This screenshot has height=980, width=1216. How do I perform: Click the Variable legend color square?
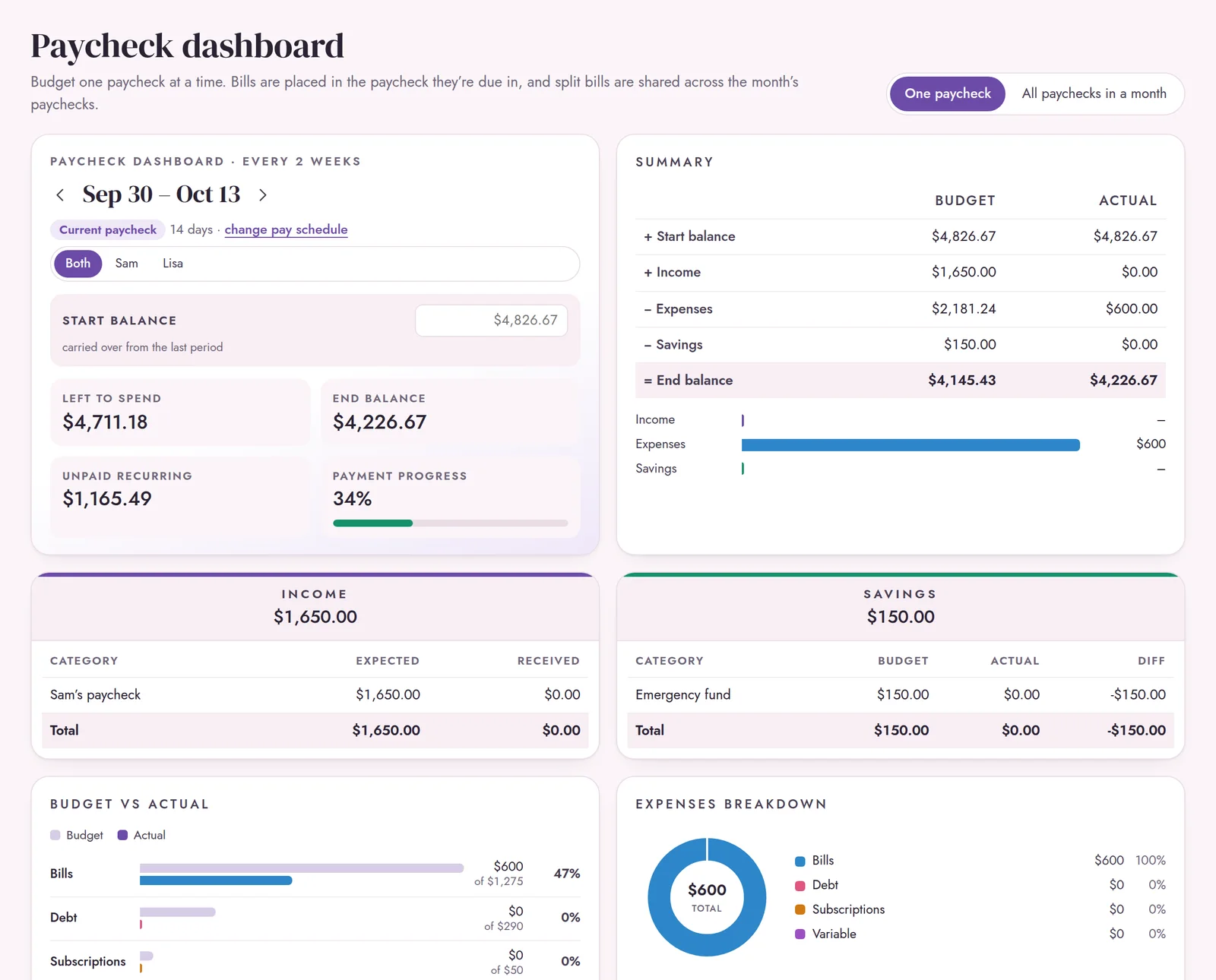pos(800,934)
